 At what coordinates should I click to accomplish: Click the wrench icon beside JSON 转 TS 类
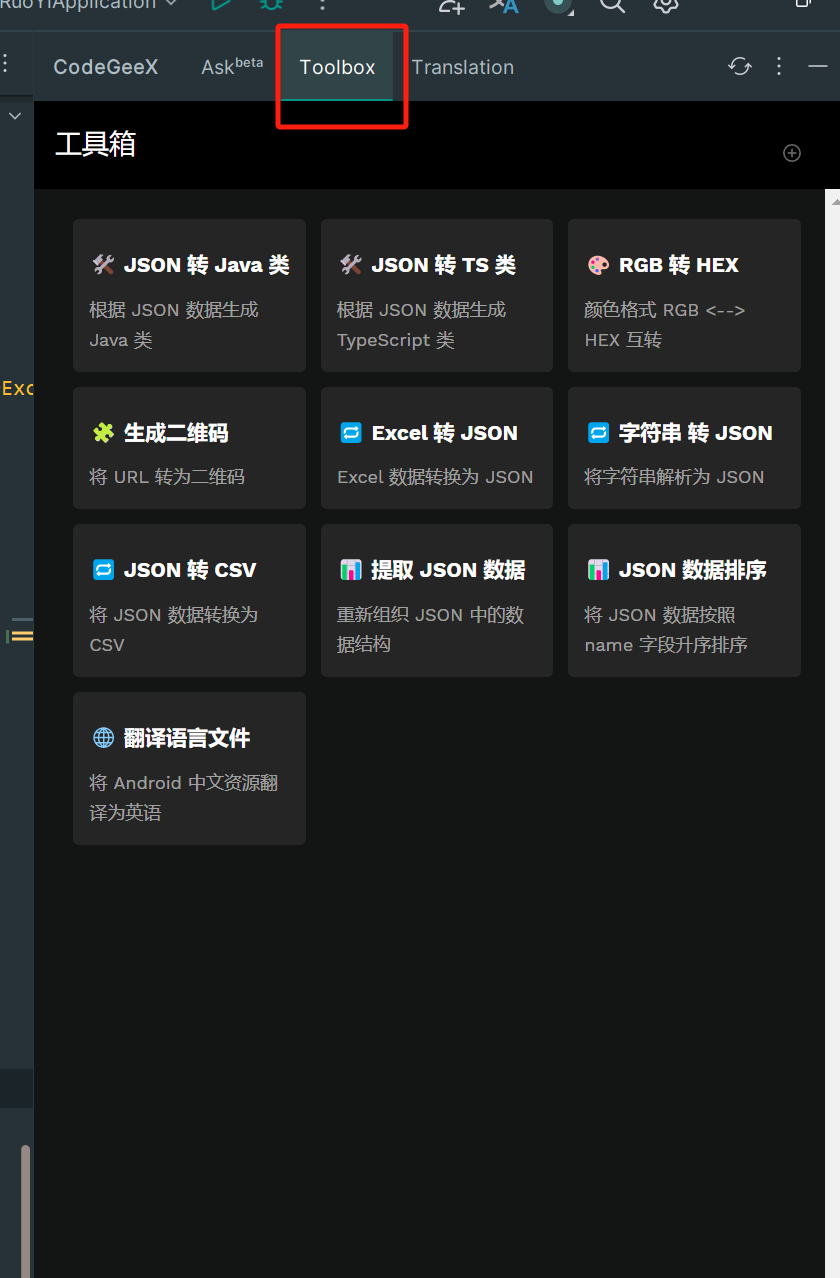pyautogui.click(x=351, y=265)
